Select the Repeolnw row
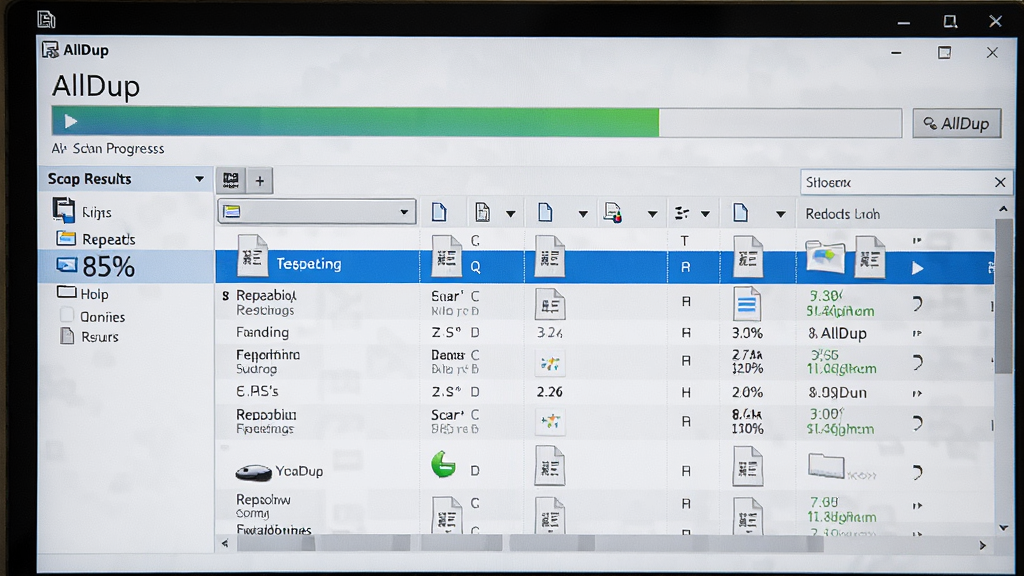Image resolution: width=1024 pixels, height=576 pixels. pyautogui.click(x=605, y=506)
